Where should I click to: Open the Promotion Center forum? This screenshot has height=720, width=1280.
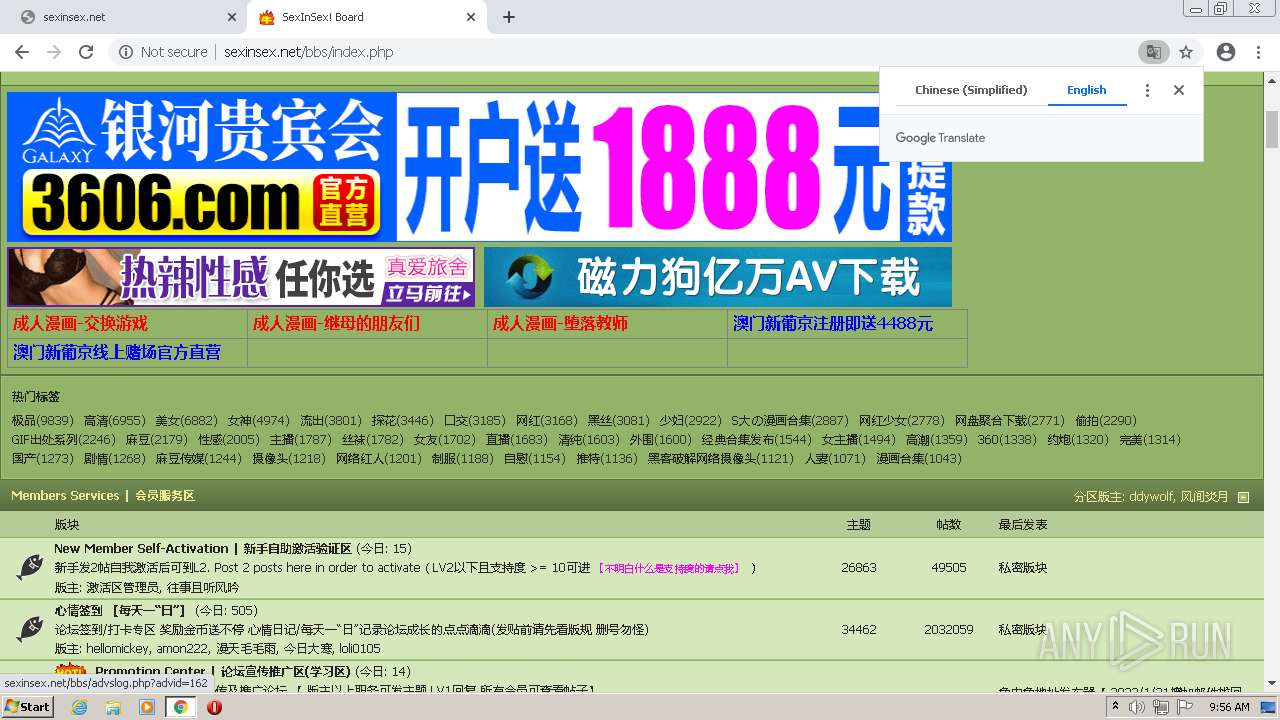coord(223,672)
